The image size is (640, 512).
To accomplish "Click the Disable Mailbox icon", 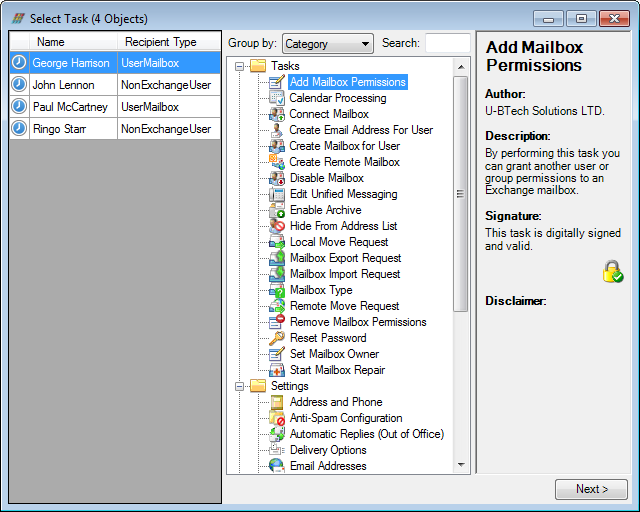I will click(x=277, y=178).
